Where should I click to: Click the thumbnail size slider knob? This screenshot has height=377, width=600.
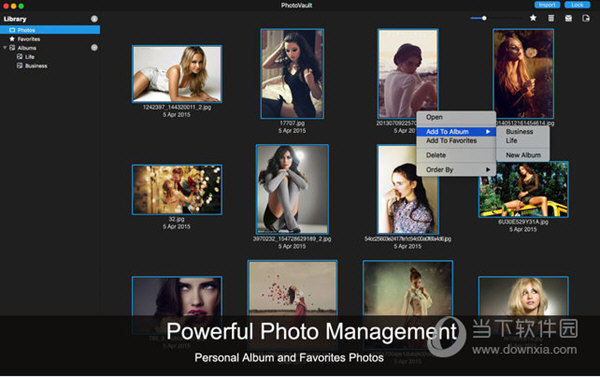point(484,18)
